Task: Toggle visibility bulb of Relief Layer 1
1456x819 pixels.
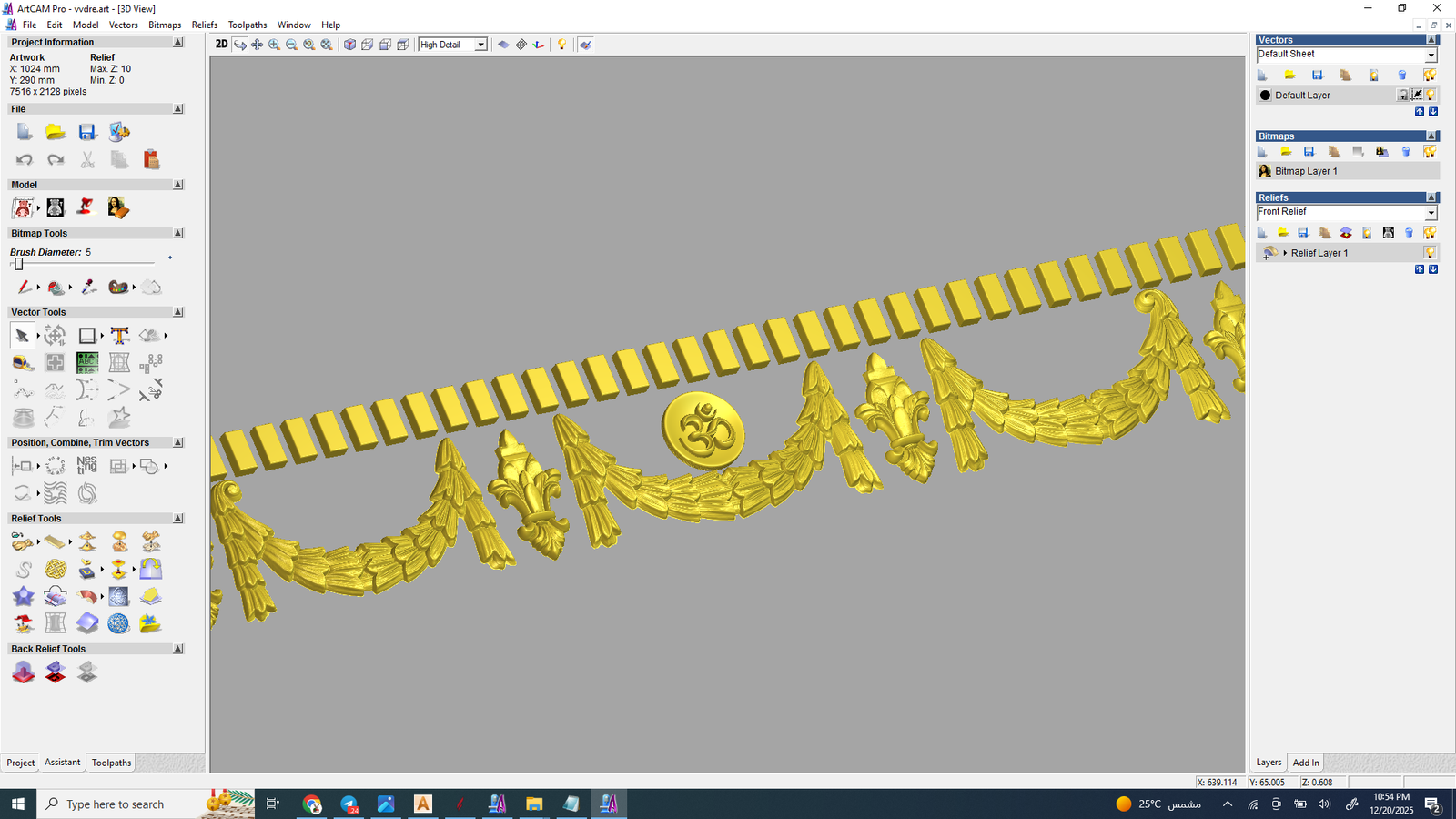Action: click(x=1430, y=253)
